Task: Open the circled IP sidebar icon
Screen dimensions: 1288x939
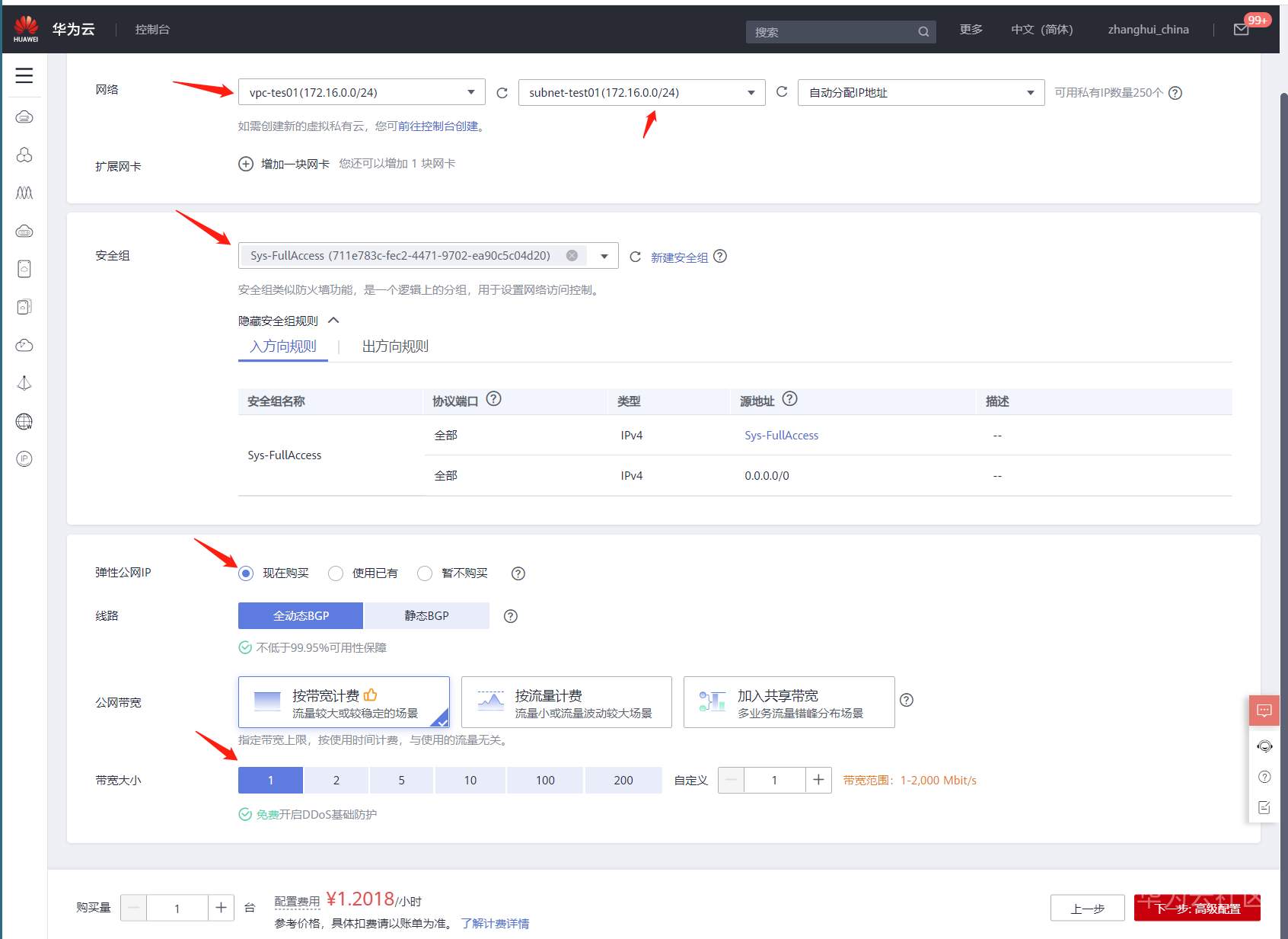Action: (24, 458)
